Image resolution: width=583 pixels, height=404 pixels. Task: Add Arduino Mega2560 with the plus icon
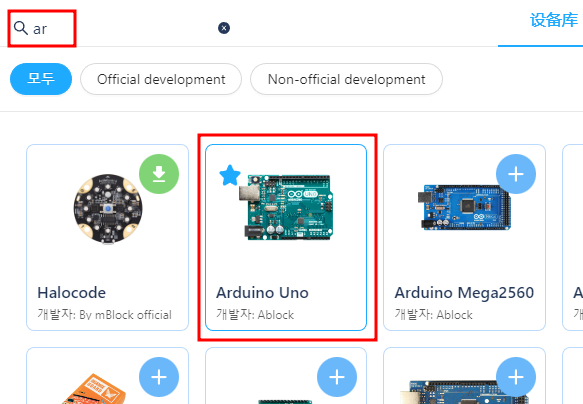[x=516, y=174]
